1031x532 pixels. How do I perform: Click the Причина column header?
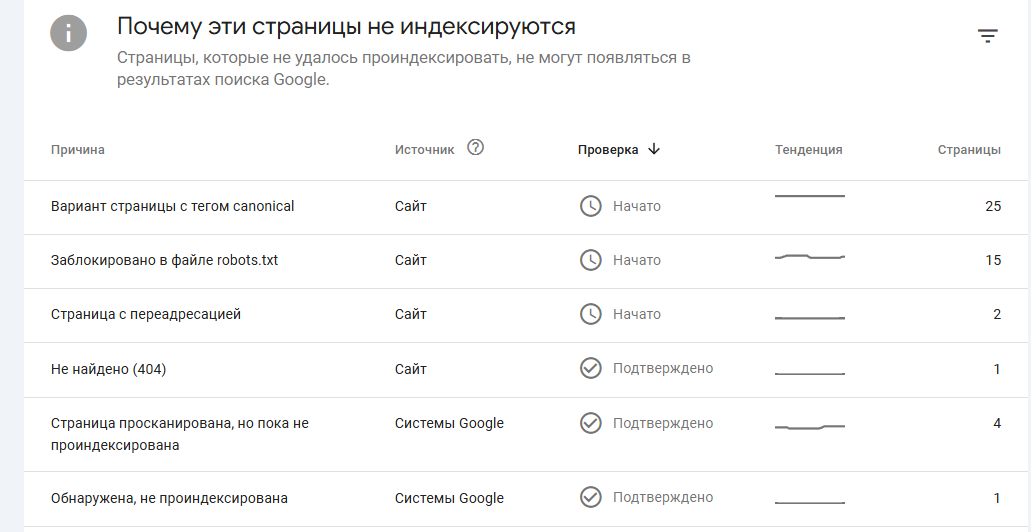click(78, 150)
